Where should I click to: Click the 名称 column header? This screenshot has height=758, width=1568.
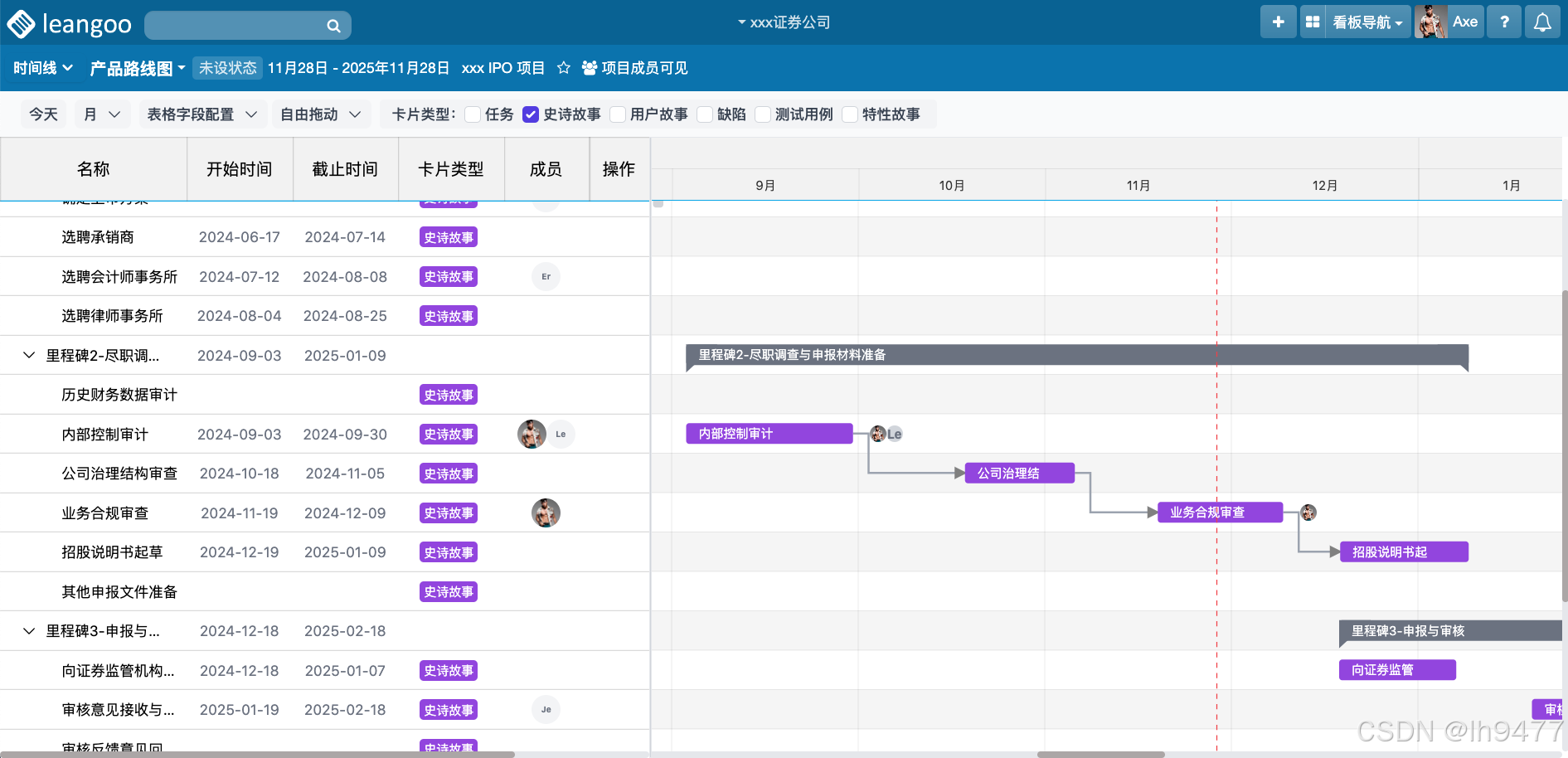click(94, 169)
